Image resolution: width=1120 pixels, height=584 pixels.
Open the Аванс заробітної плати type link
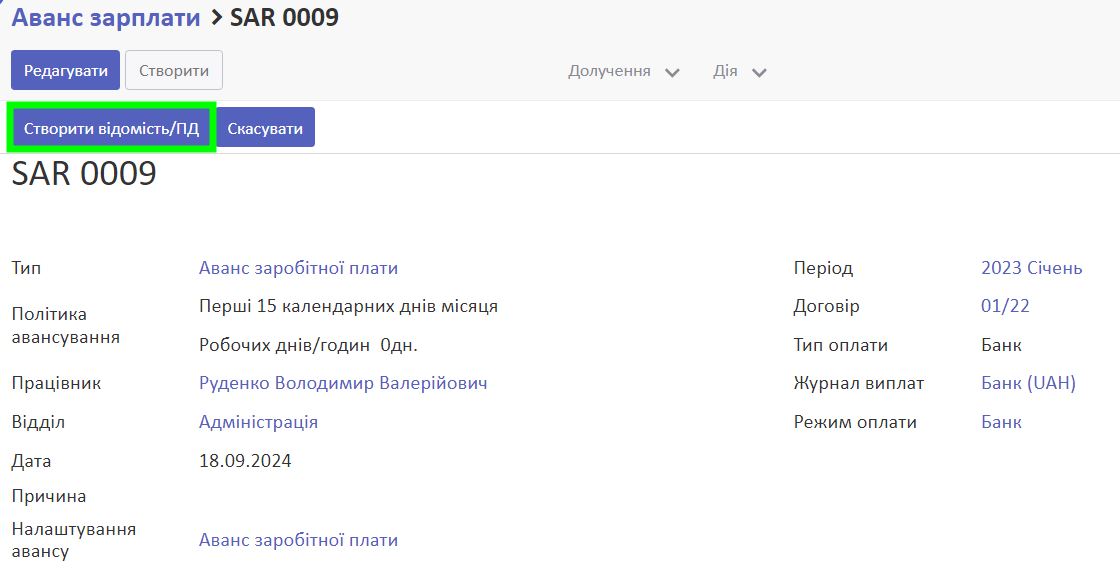[298, 268]
